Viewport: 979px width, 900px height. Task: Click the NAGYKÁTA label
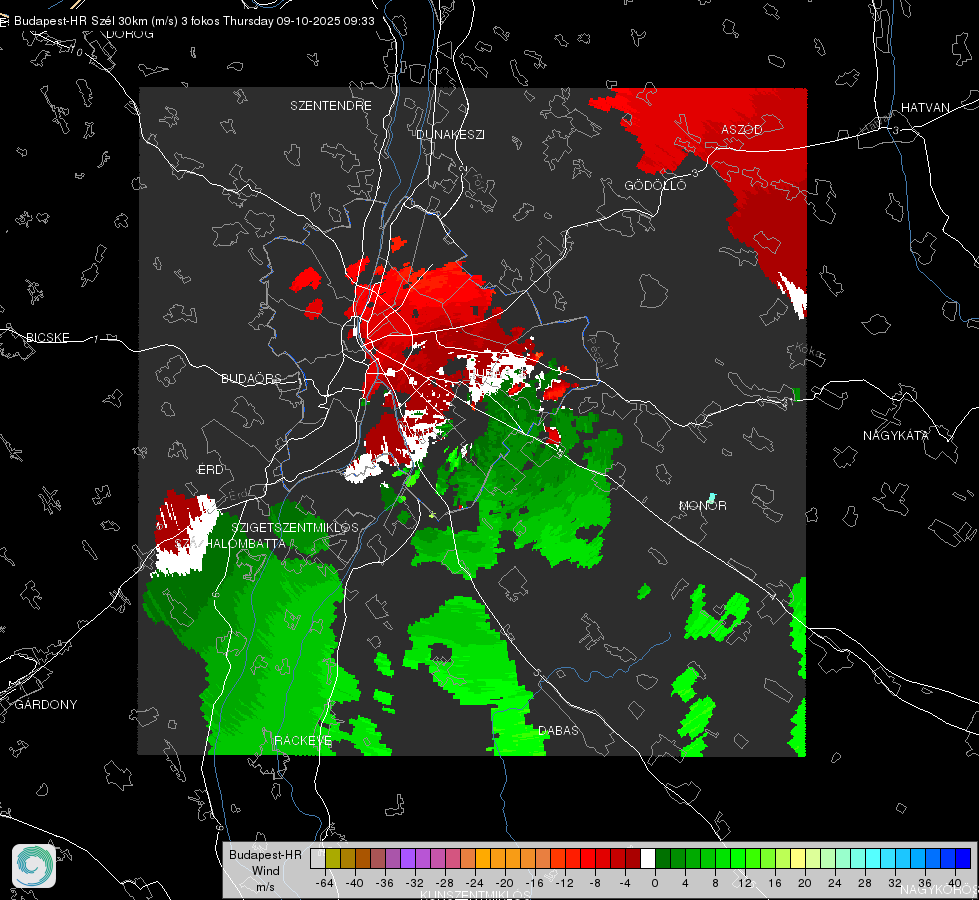pyautogui.click(x=896, y=435)
